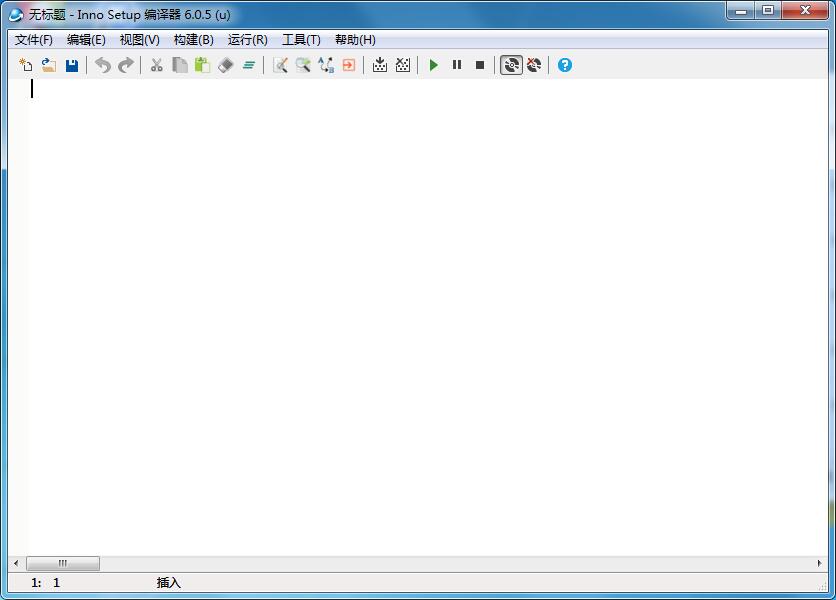Click inside the empty script editor area

point(418,317)
